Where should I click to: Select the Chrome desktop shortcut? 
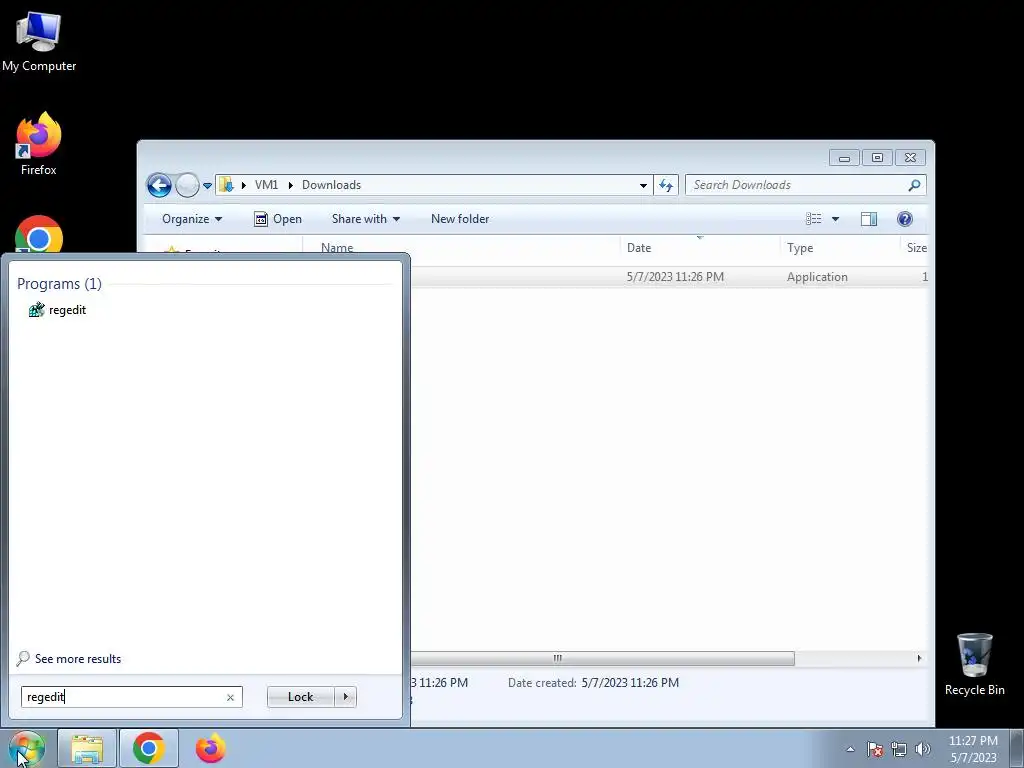[39, 234]
